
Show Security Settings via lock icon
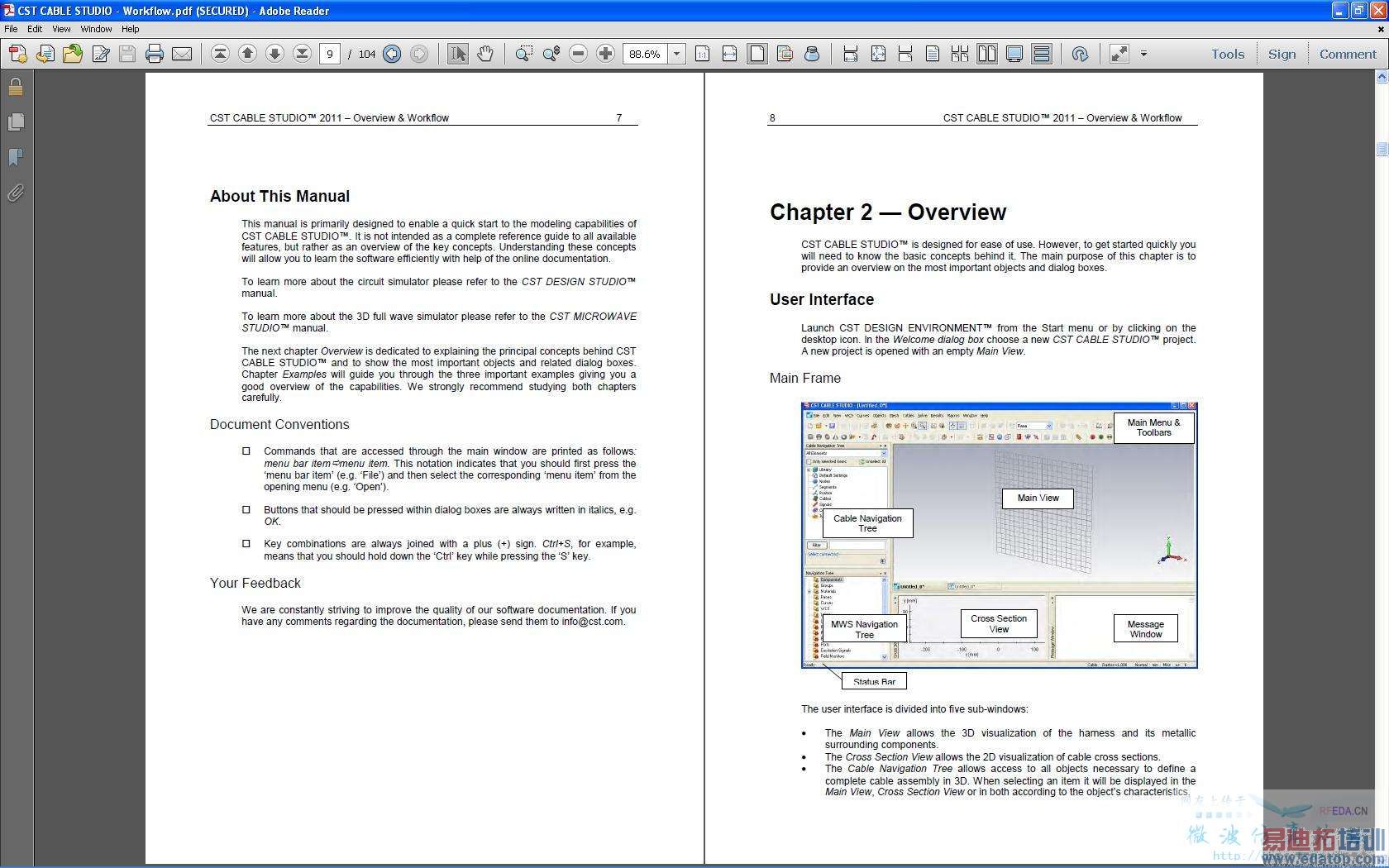(x=16, y=87)
